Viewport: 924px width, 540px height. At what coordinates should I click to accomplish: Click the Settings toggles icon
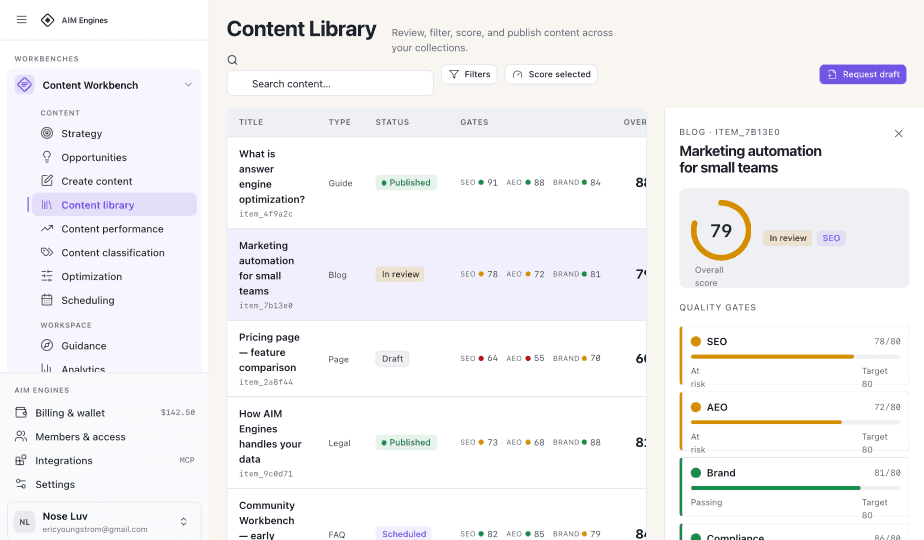tap(21, 484)
